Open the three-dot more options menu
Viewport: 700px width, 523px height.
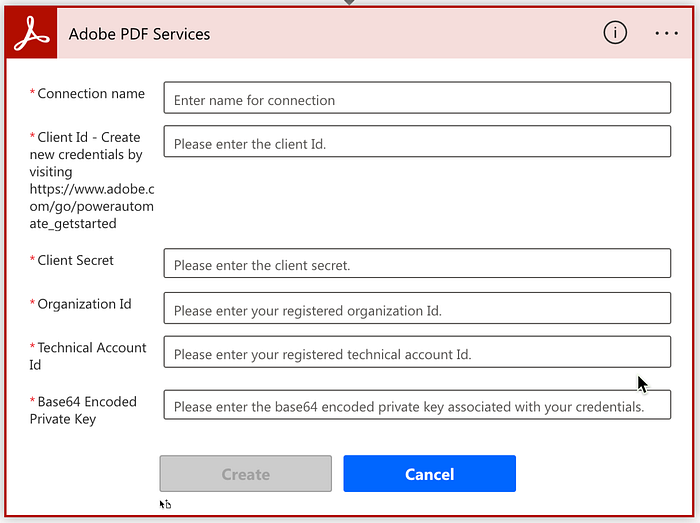pos(667,33)
